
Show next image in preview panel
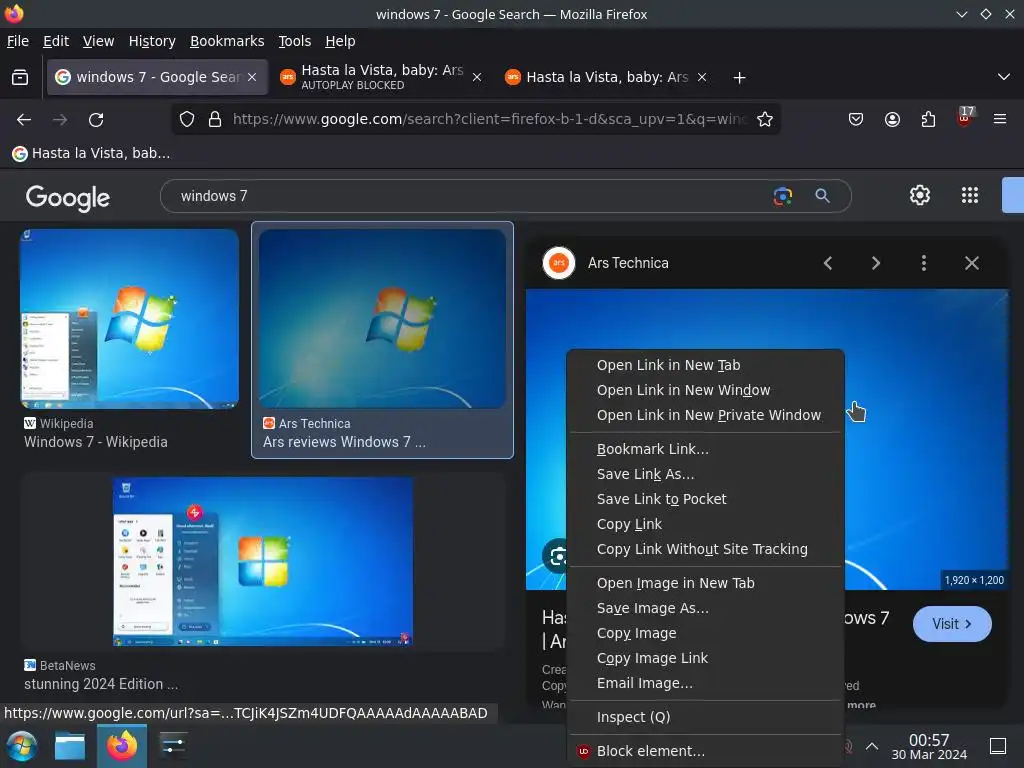coord(876,263)
